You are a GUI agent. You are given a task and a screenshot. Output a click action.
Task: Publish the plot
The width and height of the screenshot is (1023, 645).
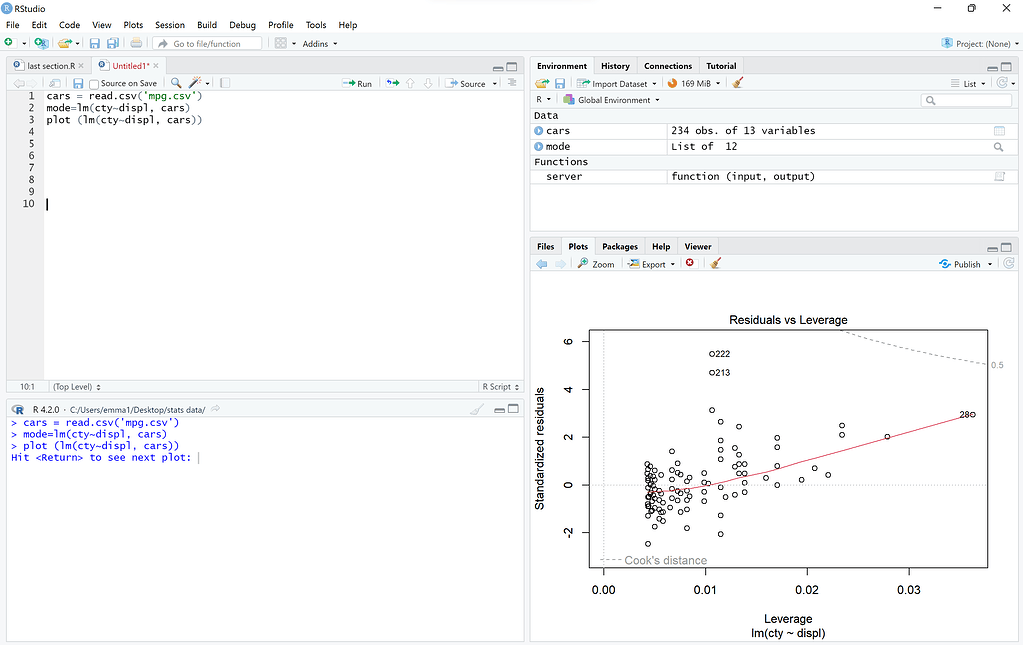pos(960,264)
